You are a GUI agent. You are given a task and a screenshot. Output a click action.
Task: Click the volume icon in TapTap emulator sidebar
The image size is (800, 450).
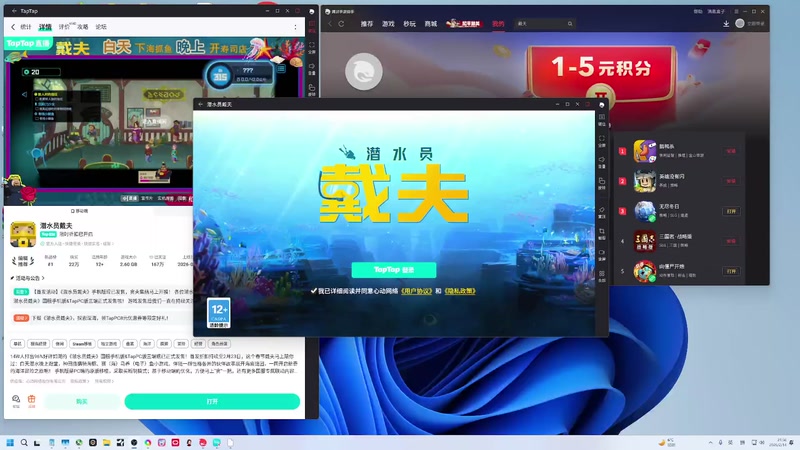312,68
